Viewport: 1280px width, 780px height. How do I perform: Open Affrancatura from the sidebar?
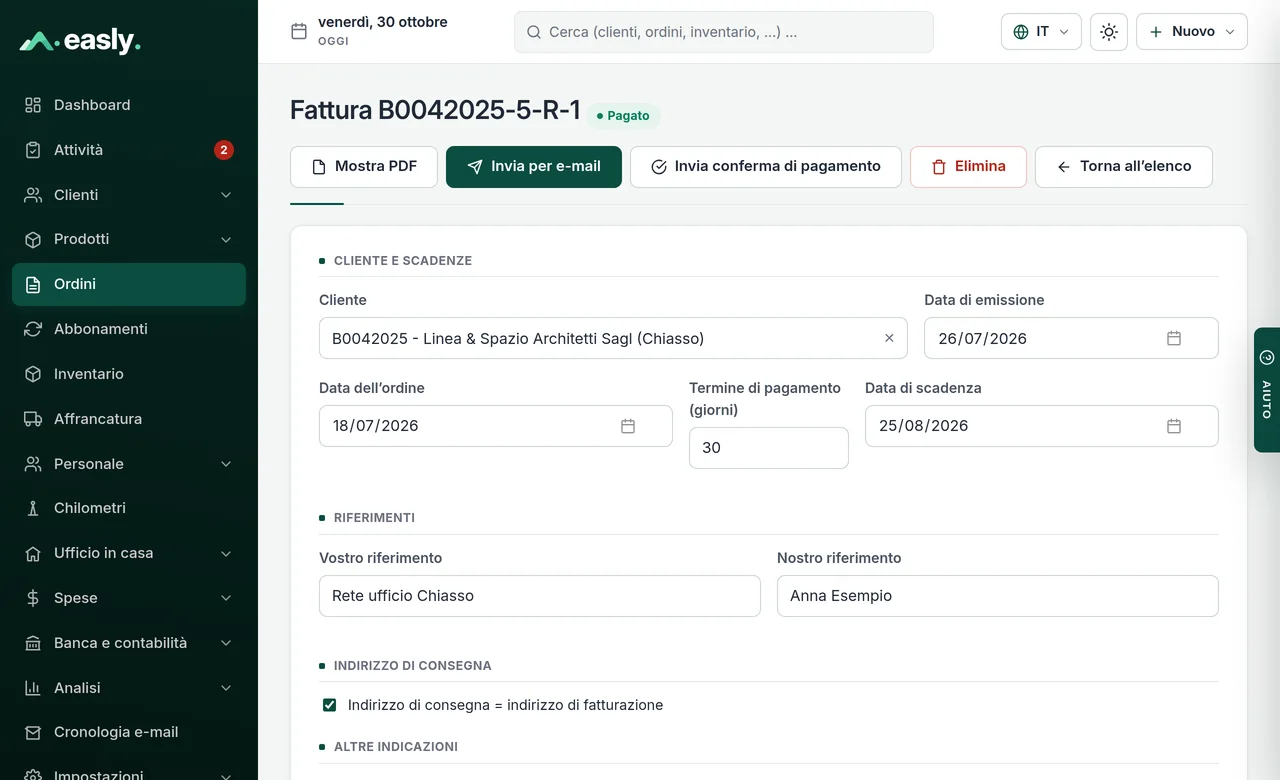point(129,419)
